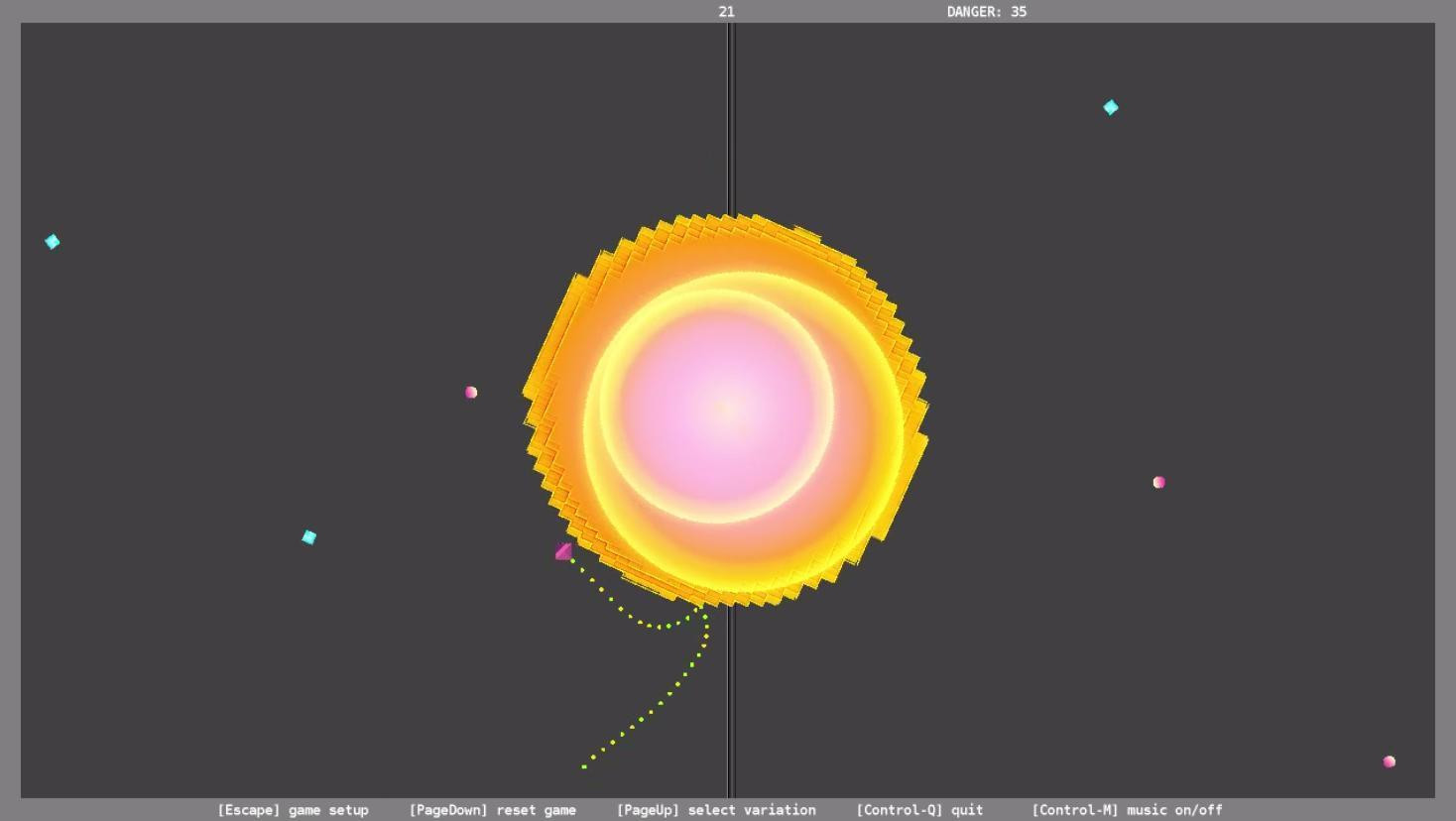This screenshot has width=1456, height=821.
Task: Pick the cyan diamond left of the magenta ship
Action: tap(308, 537)
